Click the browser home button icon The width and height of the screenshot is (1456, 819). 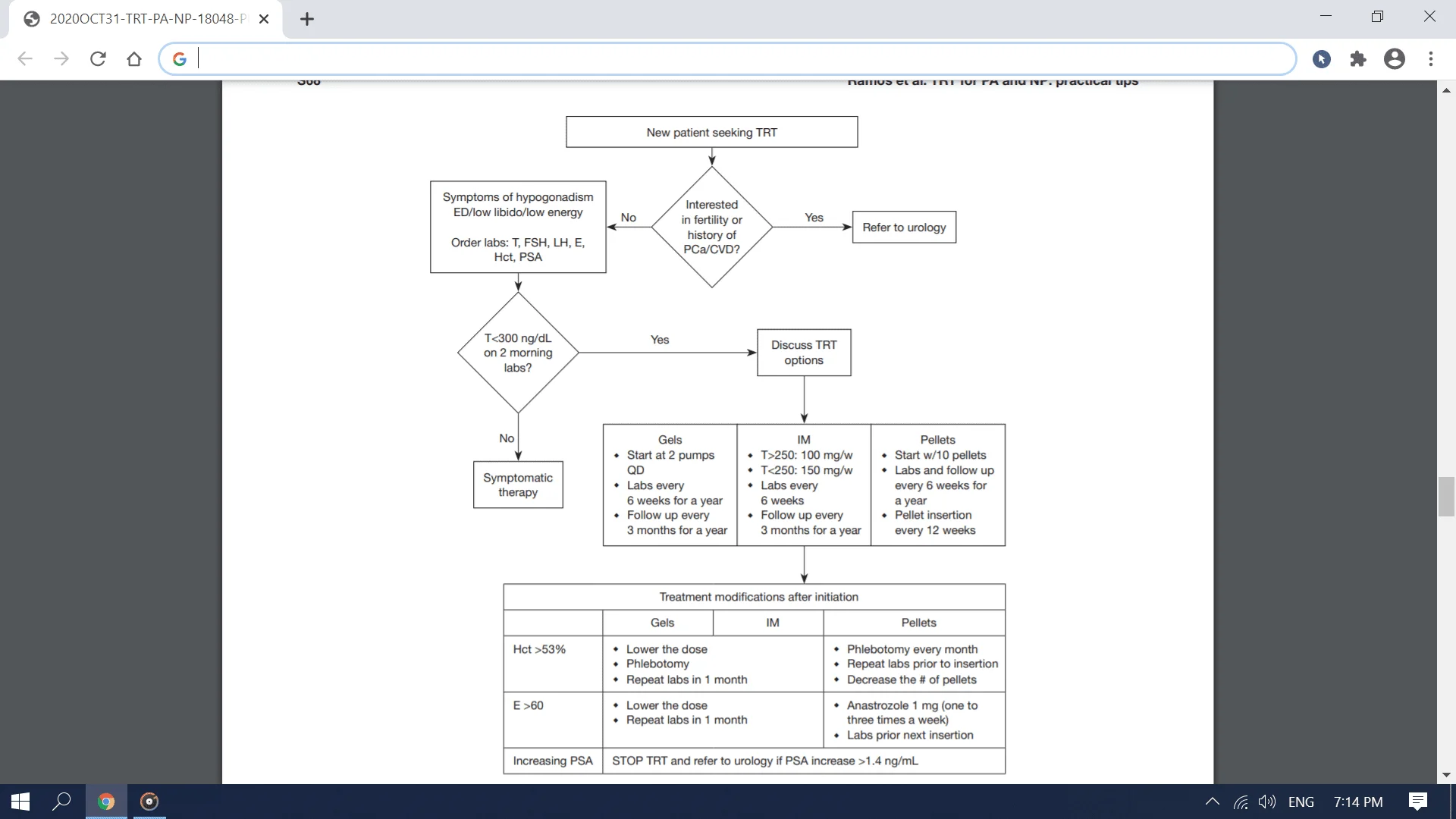coord(134,58)
